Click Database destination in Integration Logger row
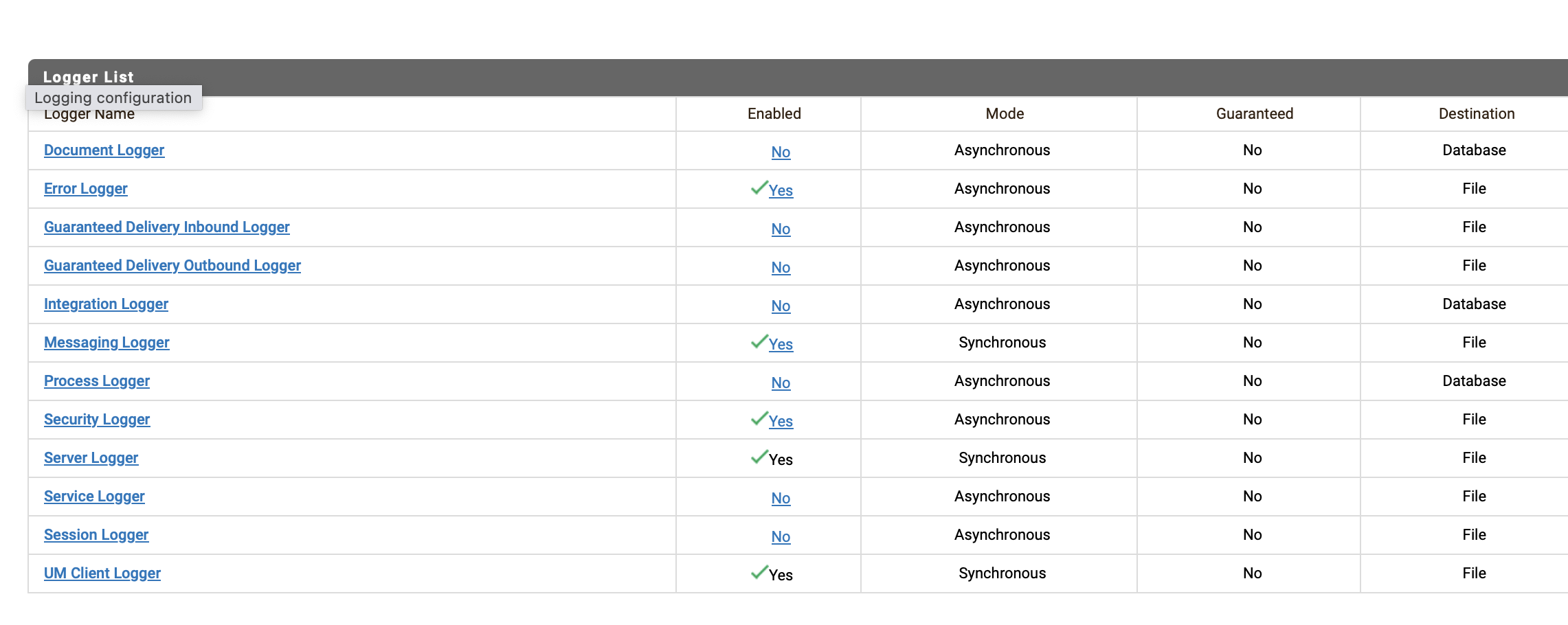 (1474, 304)
